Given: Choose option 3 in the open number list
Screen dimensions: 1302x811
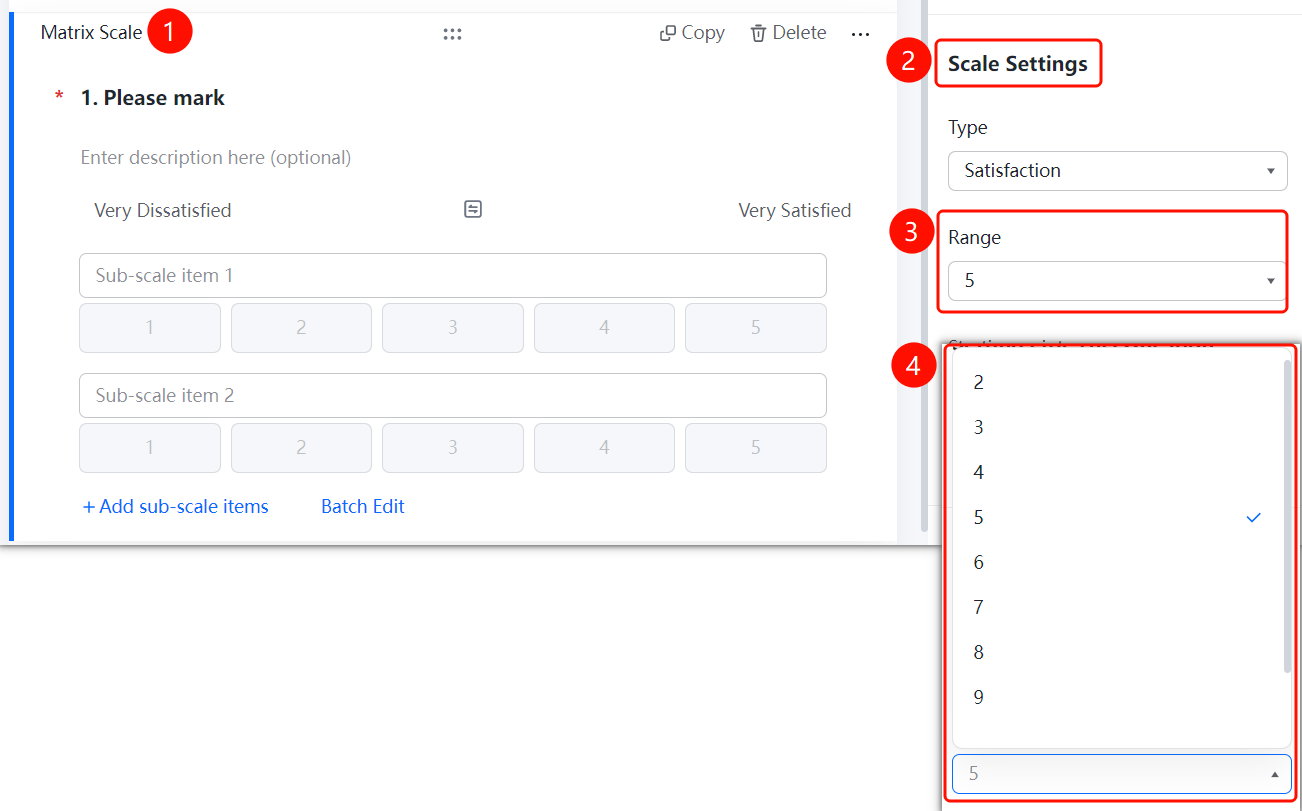Looking at the screenshot, I should [x=1116, y=427].
